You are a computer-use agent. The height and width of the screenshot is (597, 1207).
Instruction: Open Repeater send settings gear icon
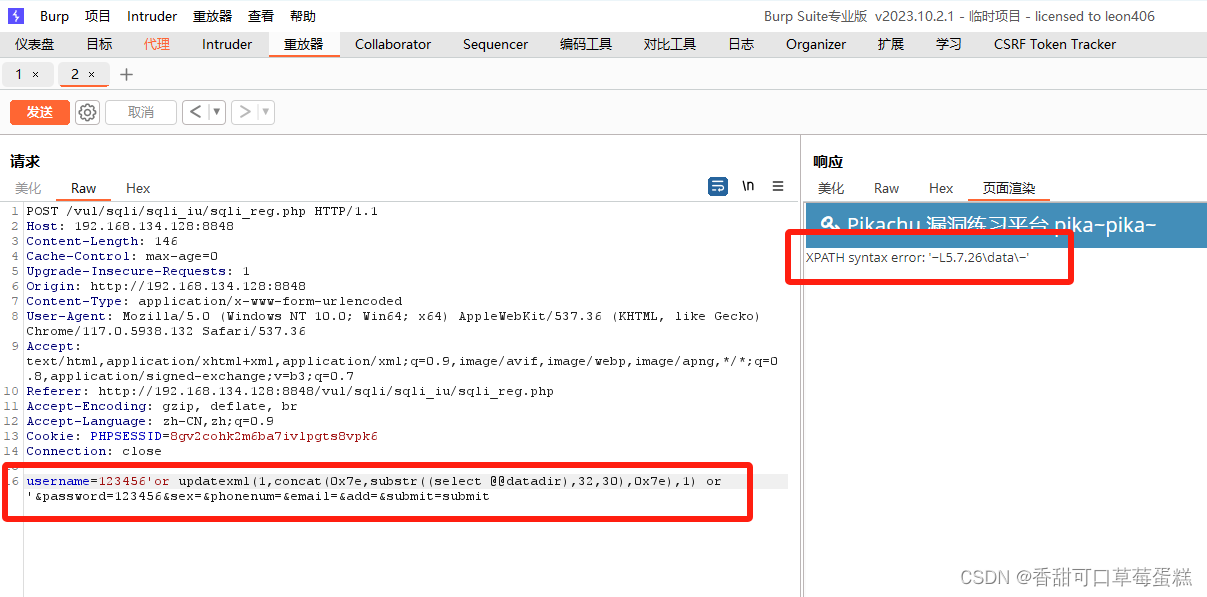pyautogui.click(x=88, y=112)
